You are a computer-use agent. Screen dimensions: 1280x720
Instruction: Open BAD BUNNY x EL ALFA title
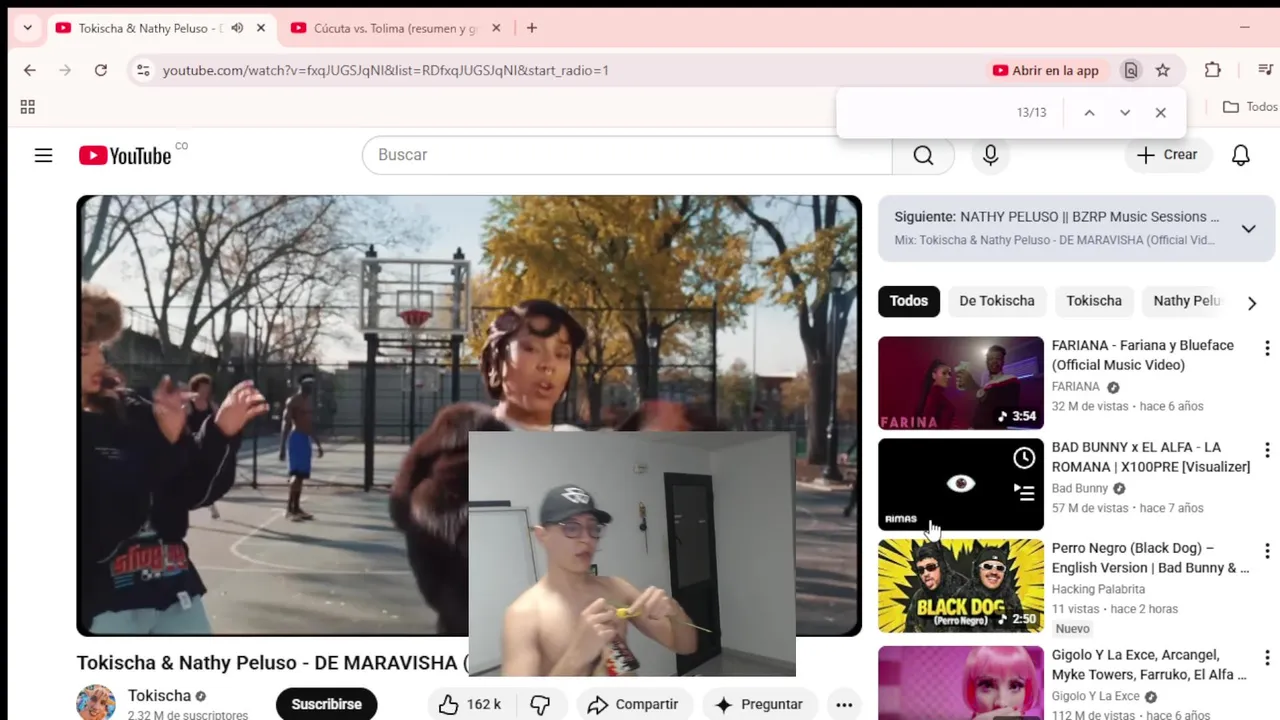tap(1151, 457)
